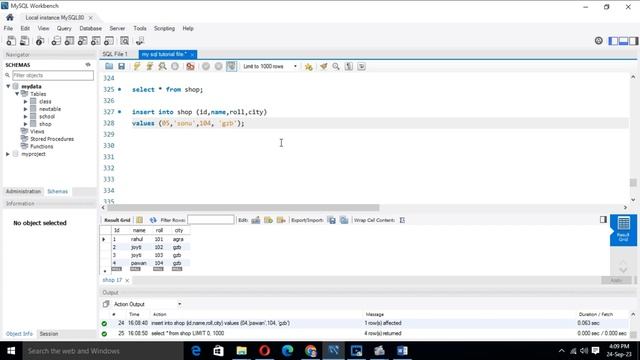Toggle wrap cell content icon
Screen dimensions: 640x360
(x=402, y=220)
